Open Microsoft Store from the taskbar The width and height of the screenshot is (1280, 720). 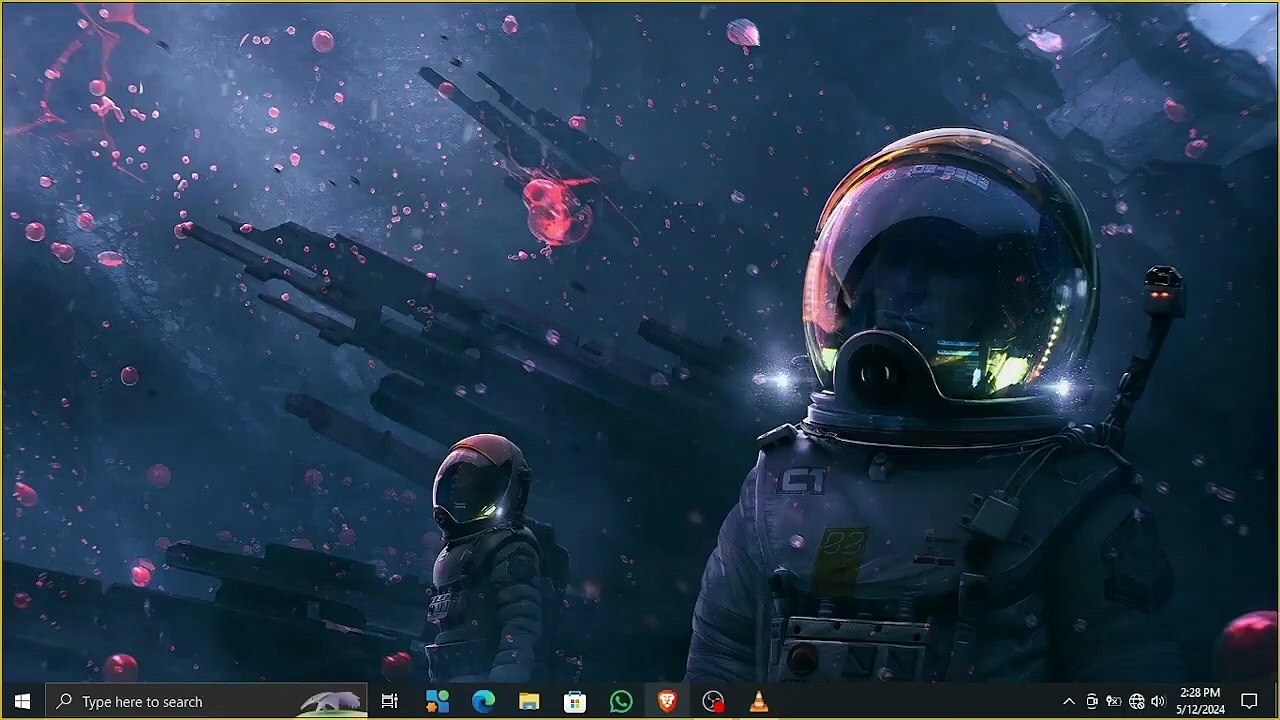[x=575, y=701]
